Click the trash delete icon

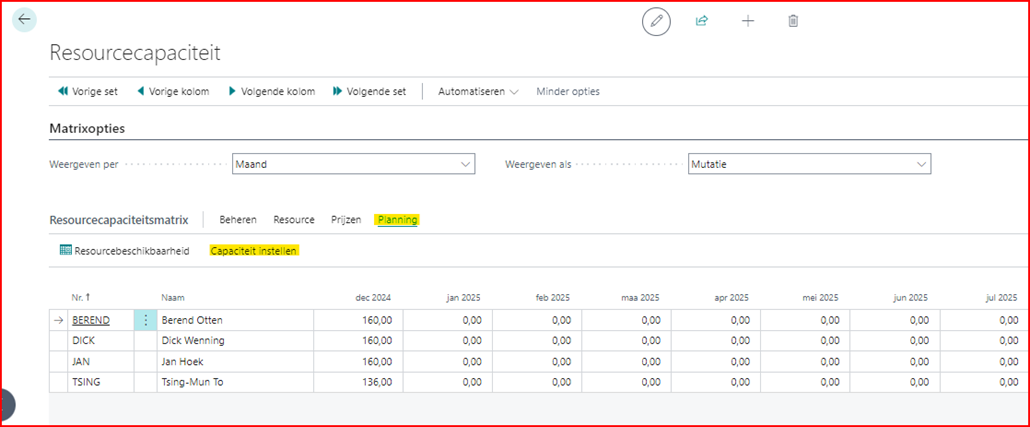coord(793,21)
